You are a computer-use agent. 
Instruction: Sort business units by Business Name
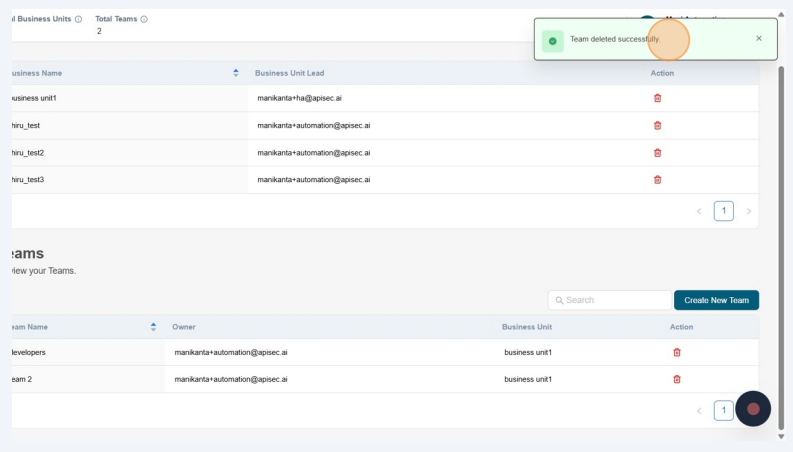click(x=236, y=73)
